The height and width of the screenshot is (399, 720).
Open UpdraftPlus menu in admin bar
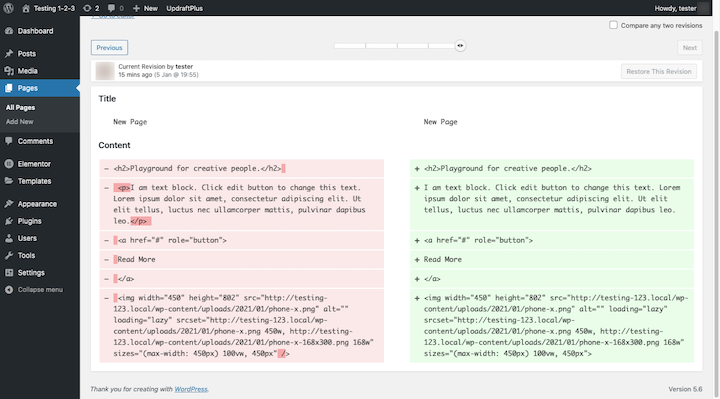185,8
